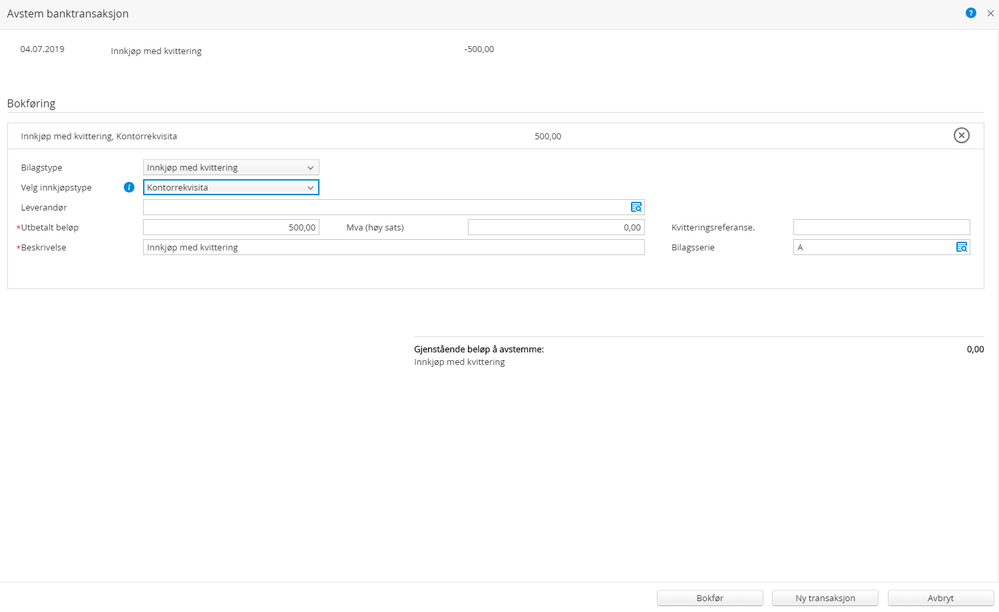The width and height of the screenshot is (999, 612).
Task: Create a new entry with Ny transaksjon
Action: coord(825,598)
